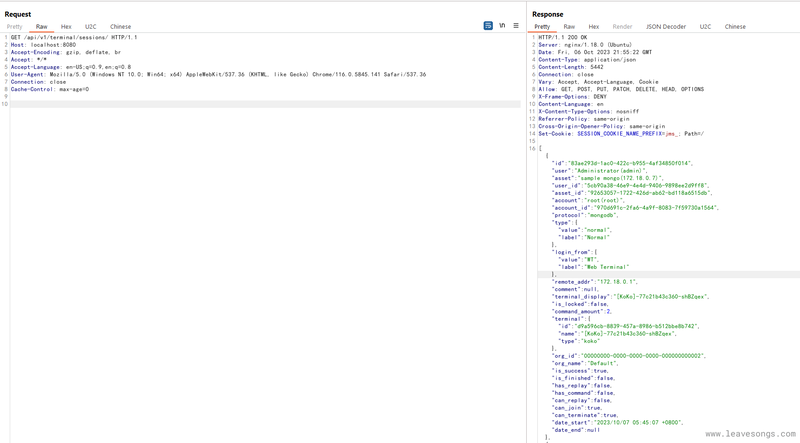Select the Raw tab in Request panel
The image size is (800, 443).
pos(42,27)
